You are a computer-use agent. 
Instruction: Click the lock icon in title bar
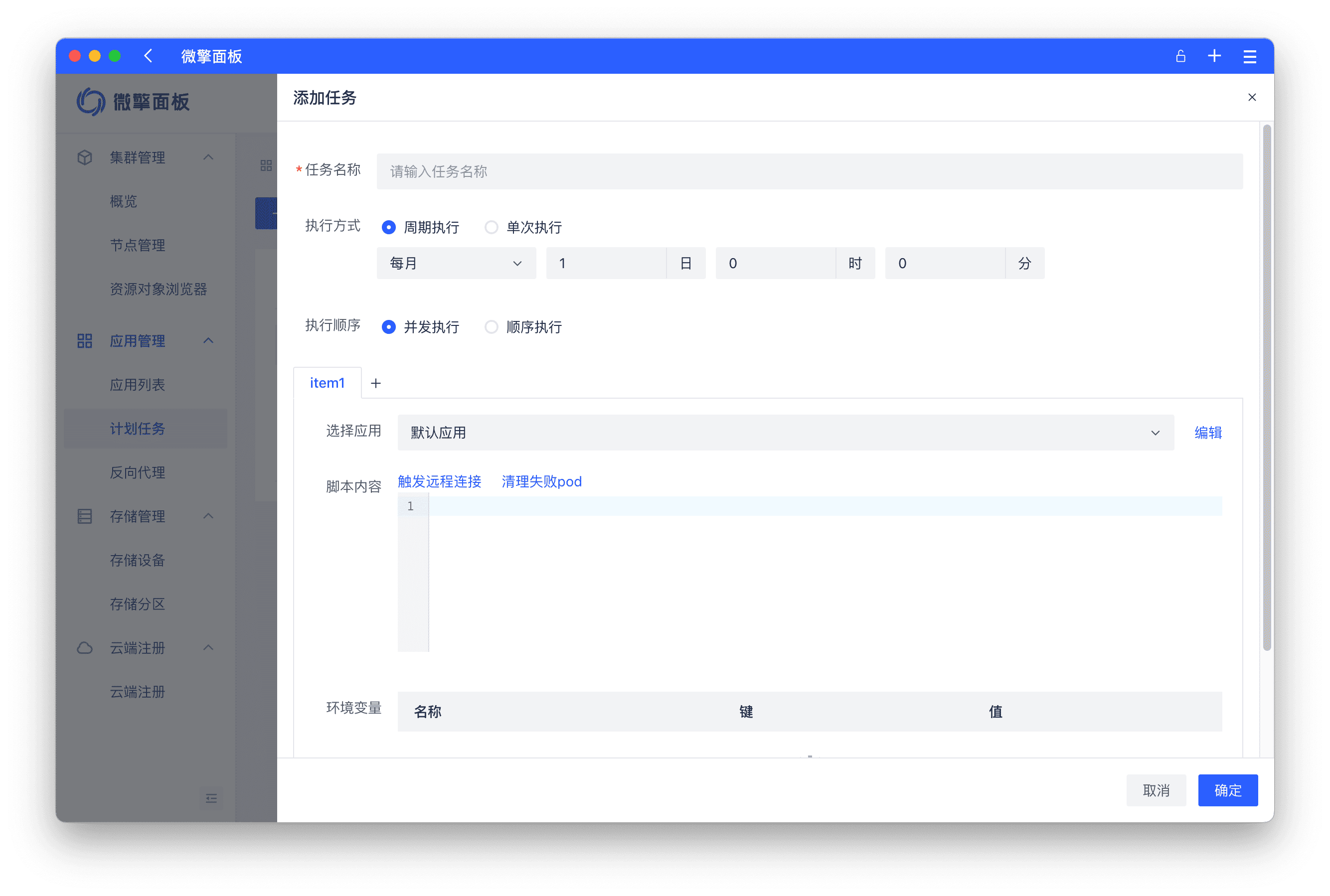[1180, 56]
